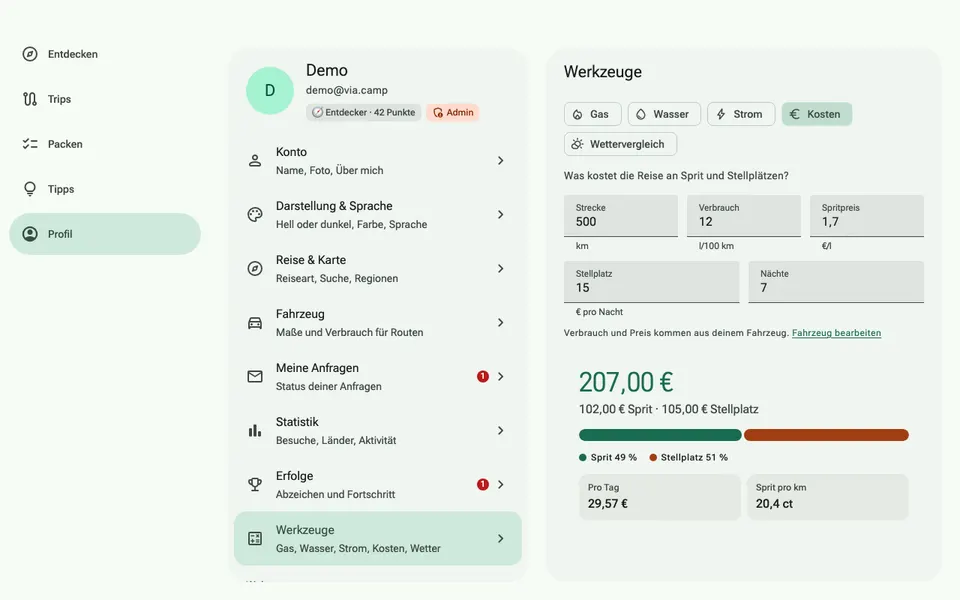This screenshot has height=600, width=960.
Task: Click the Sprit/Stellplatz cost share bar
Action: tap(743, 435)
